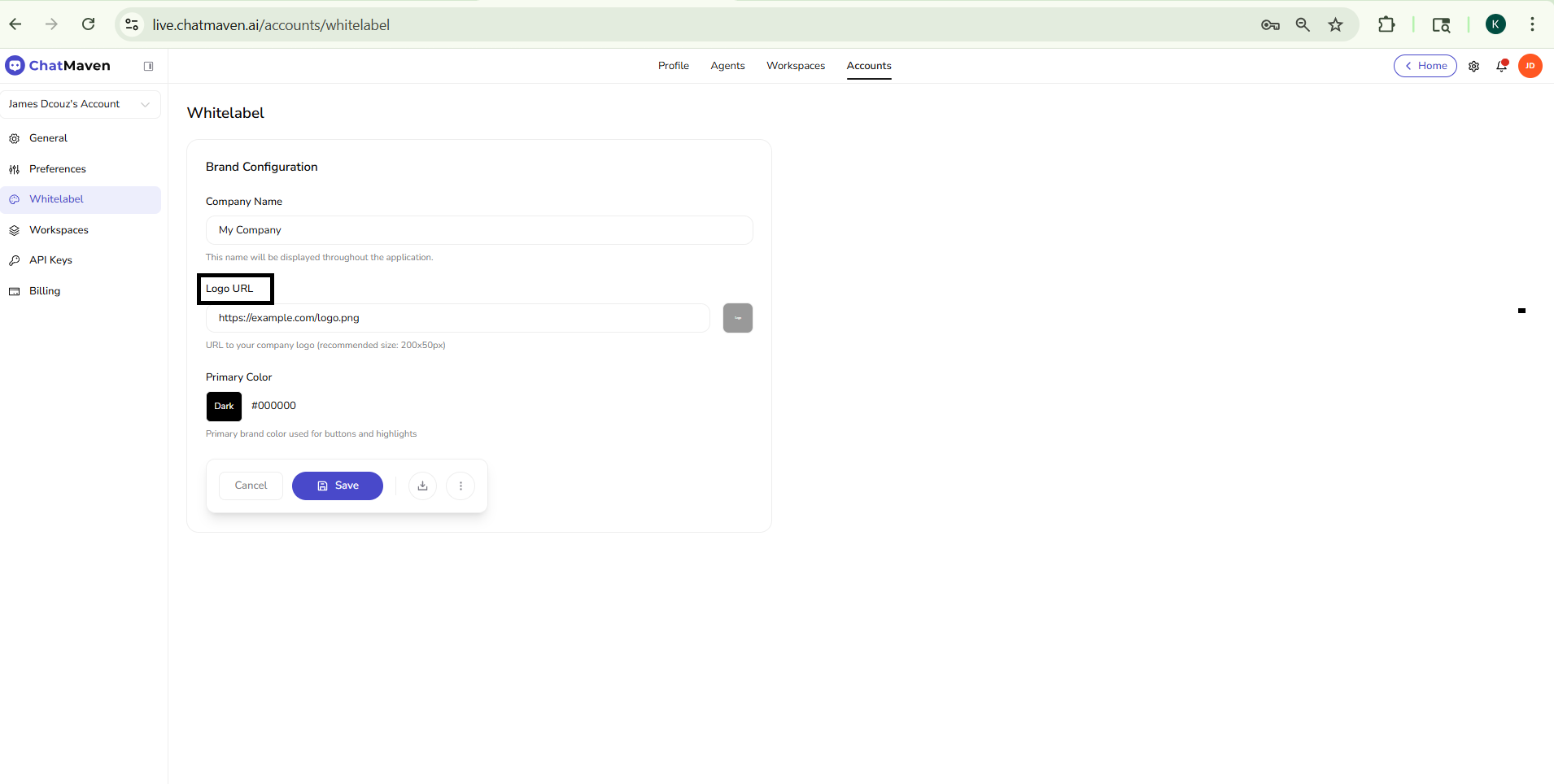
Task: Click the JD user avatar
Action: (x=1530, y=66)
